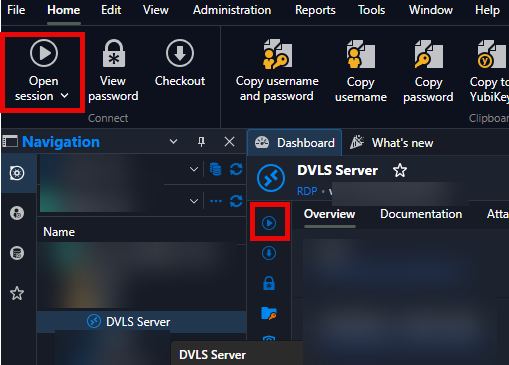Open the user vault sidebar icon
The width and height of the screenshot is (509, 365).
point(17,213)
